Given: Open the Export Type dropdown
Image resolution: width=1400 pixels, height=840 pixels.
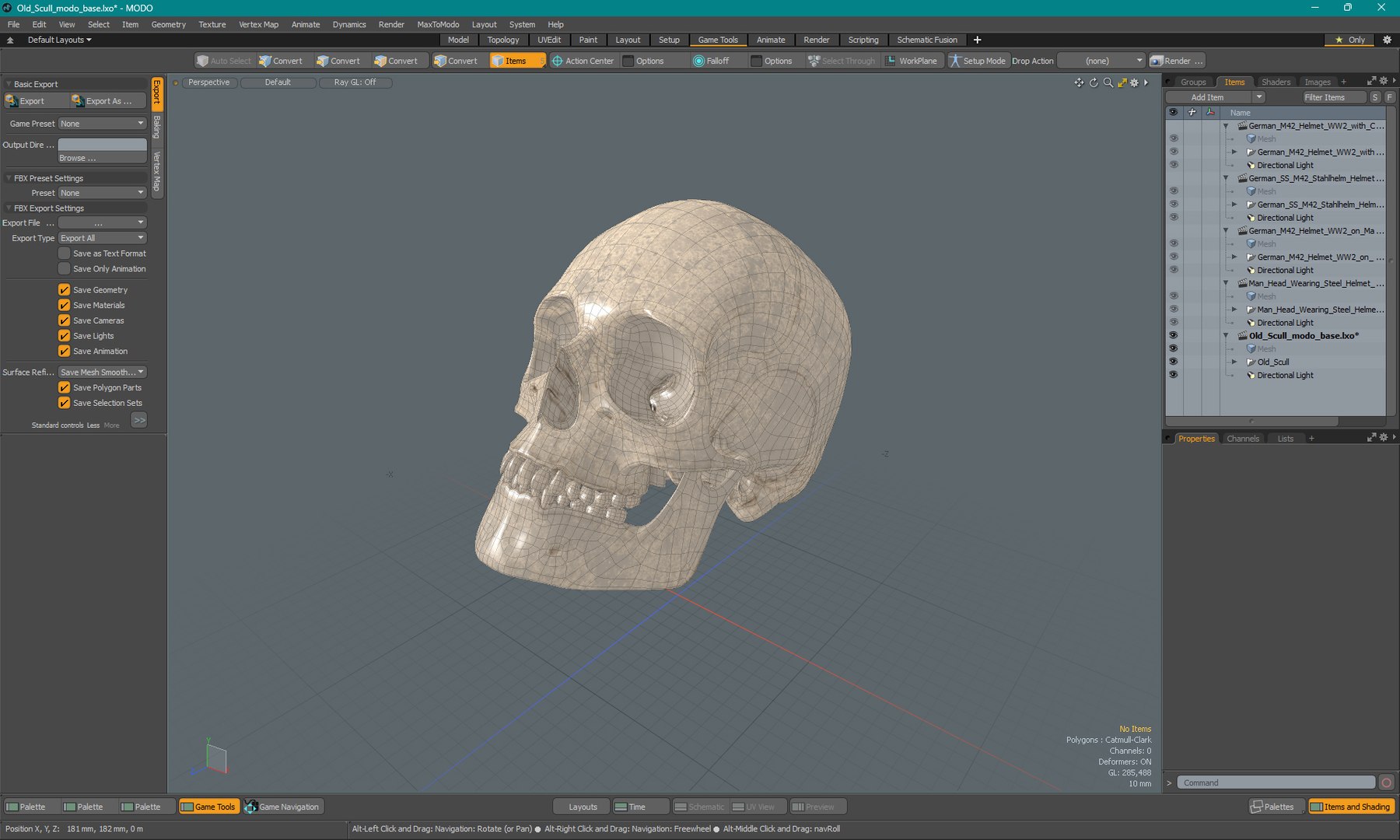Looking at the screenshot, I should 102,238.
